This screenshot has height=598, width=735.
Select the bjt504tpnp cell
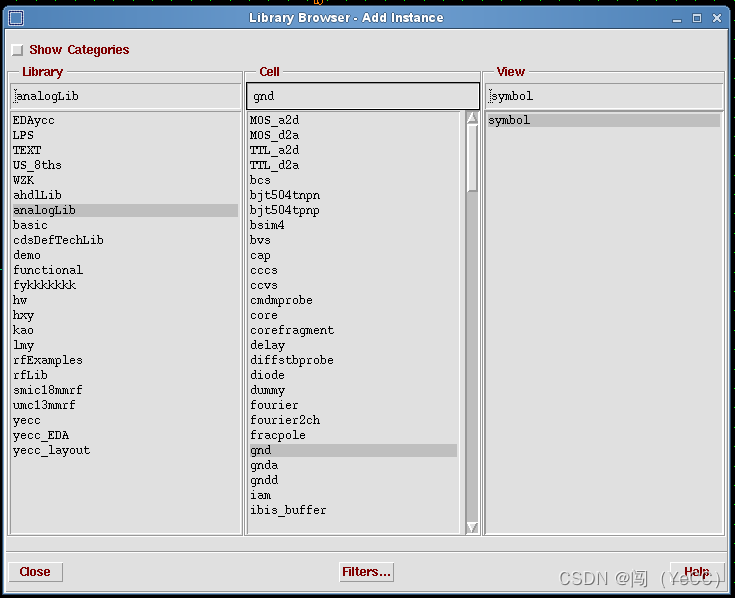coord(285,210)
